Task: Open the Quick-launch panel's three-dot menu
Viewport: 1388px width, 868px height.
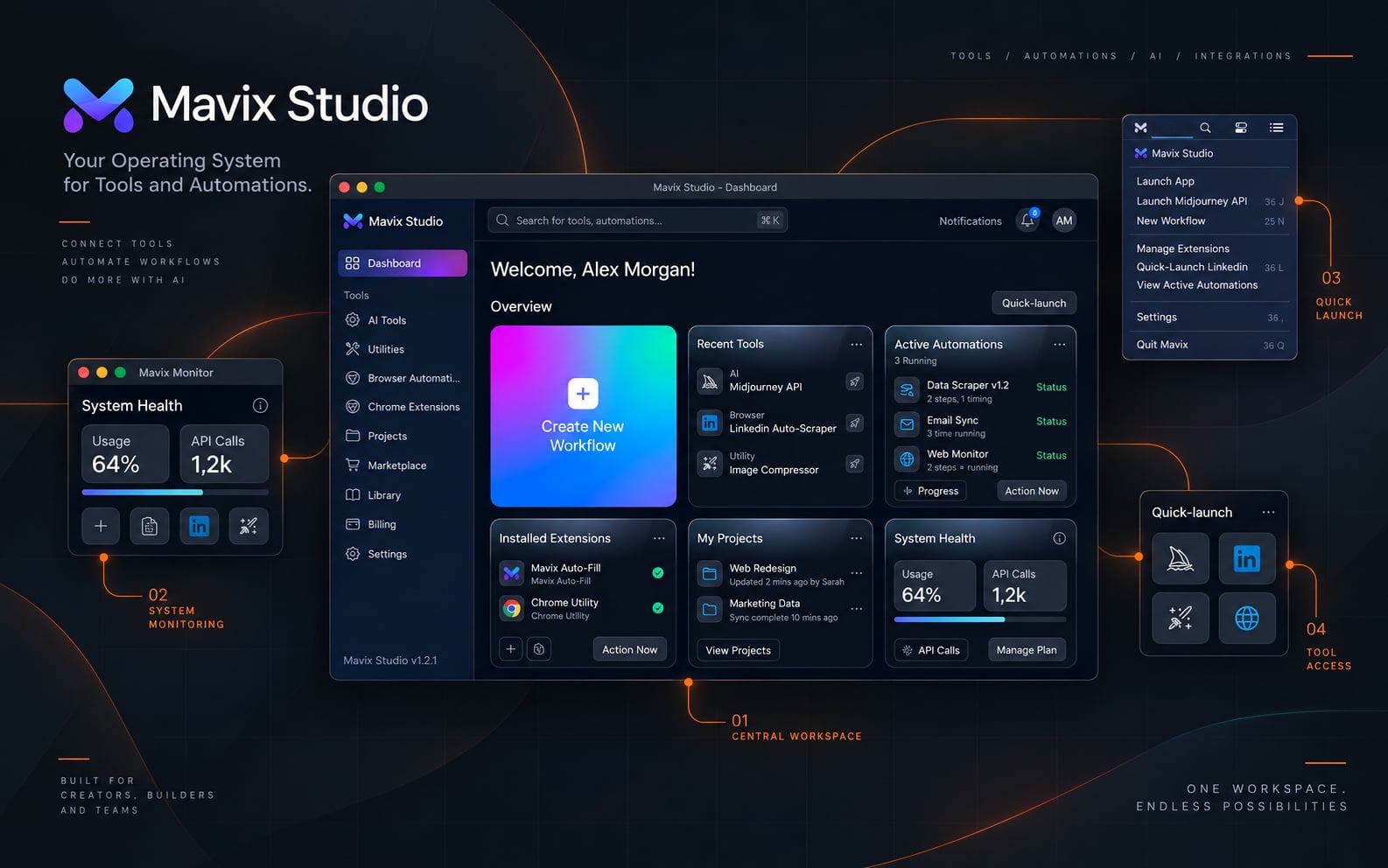Action: 1268,512
